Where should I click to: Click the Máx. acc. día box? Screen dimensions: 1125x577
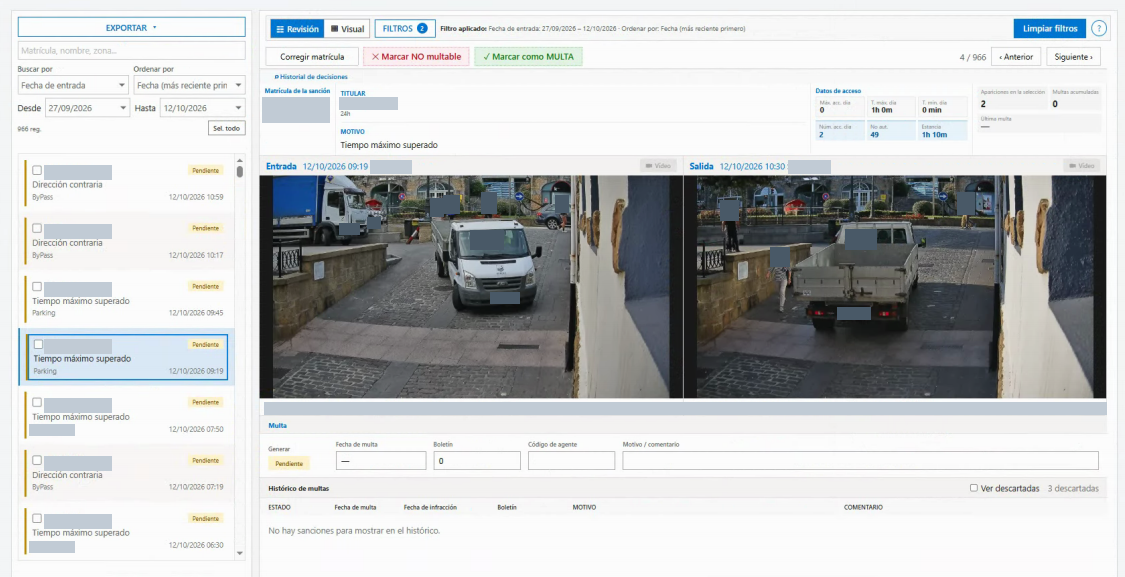click(x=840, y=107)
